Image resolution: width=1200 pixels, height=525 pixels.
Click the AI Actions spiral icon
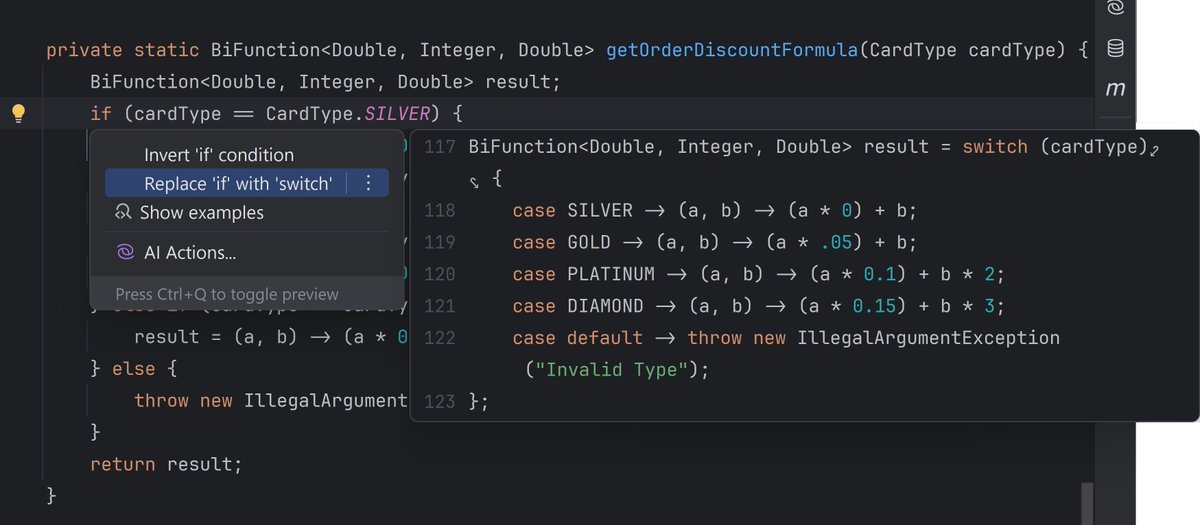125,253
